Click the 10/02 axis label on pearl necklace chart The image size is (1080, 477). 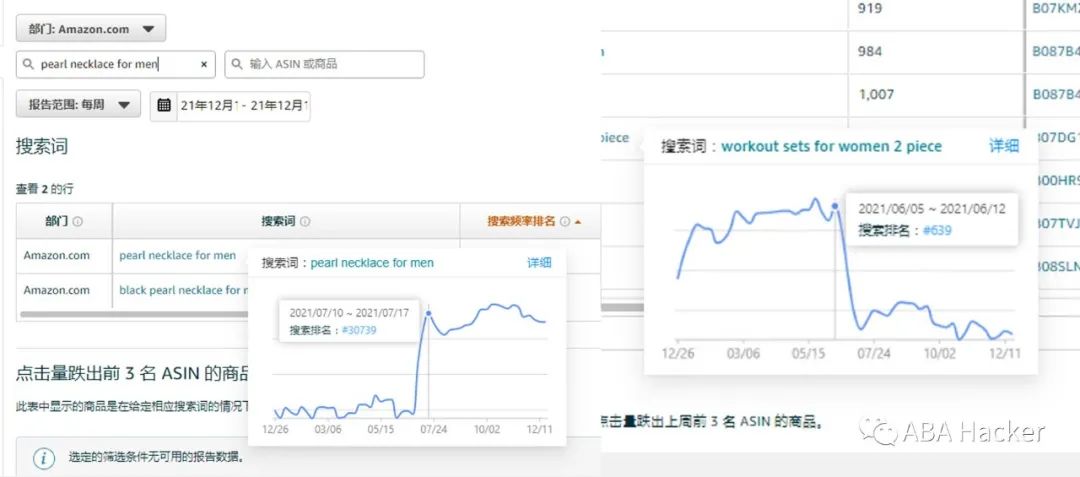tap(486, 429)
